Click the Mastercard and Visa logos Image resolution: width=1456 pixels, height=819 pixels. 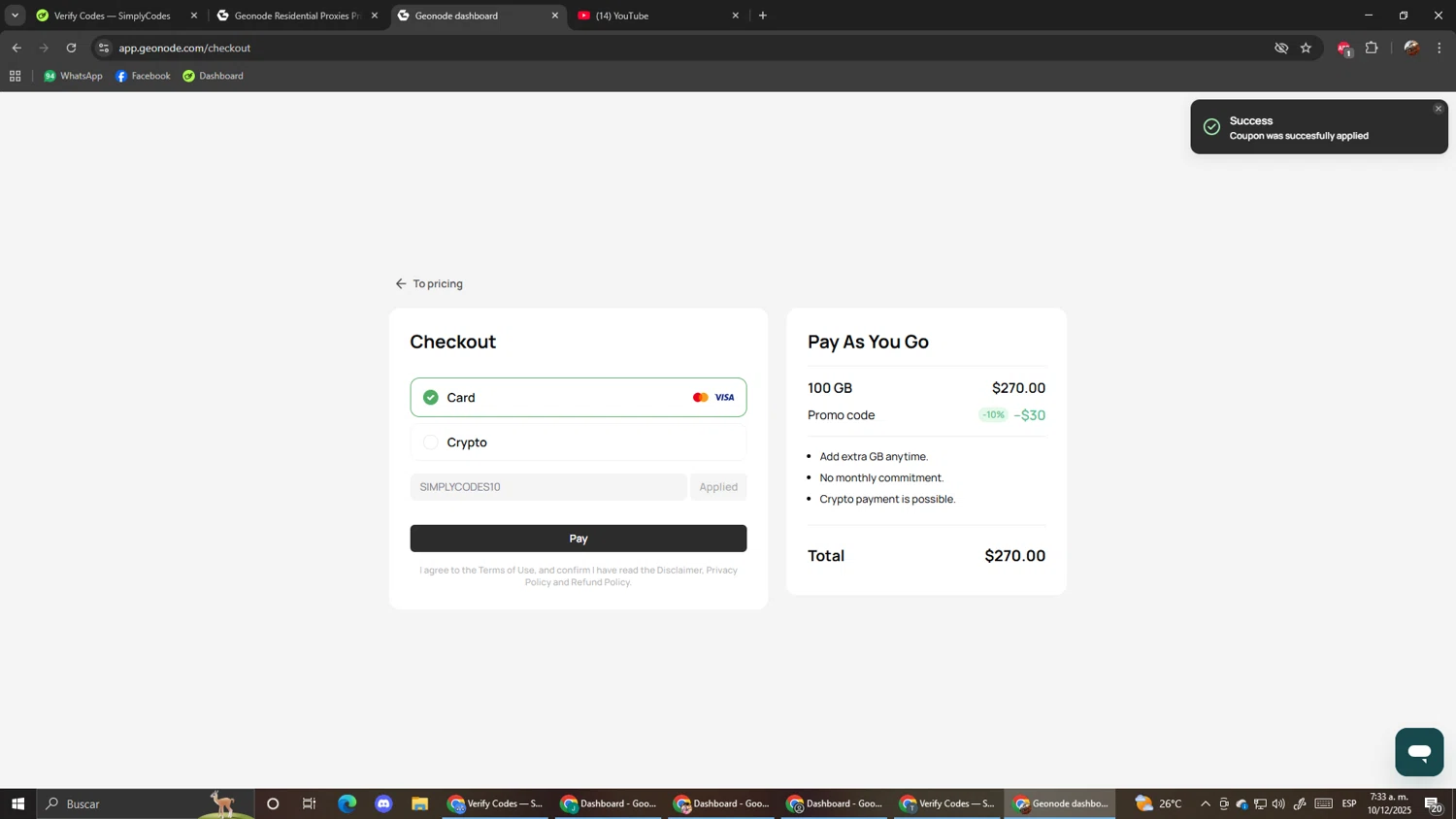coord(713,397)
